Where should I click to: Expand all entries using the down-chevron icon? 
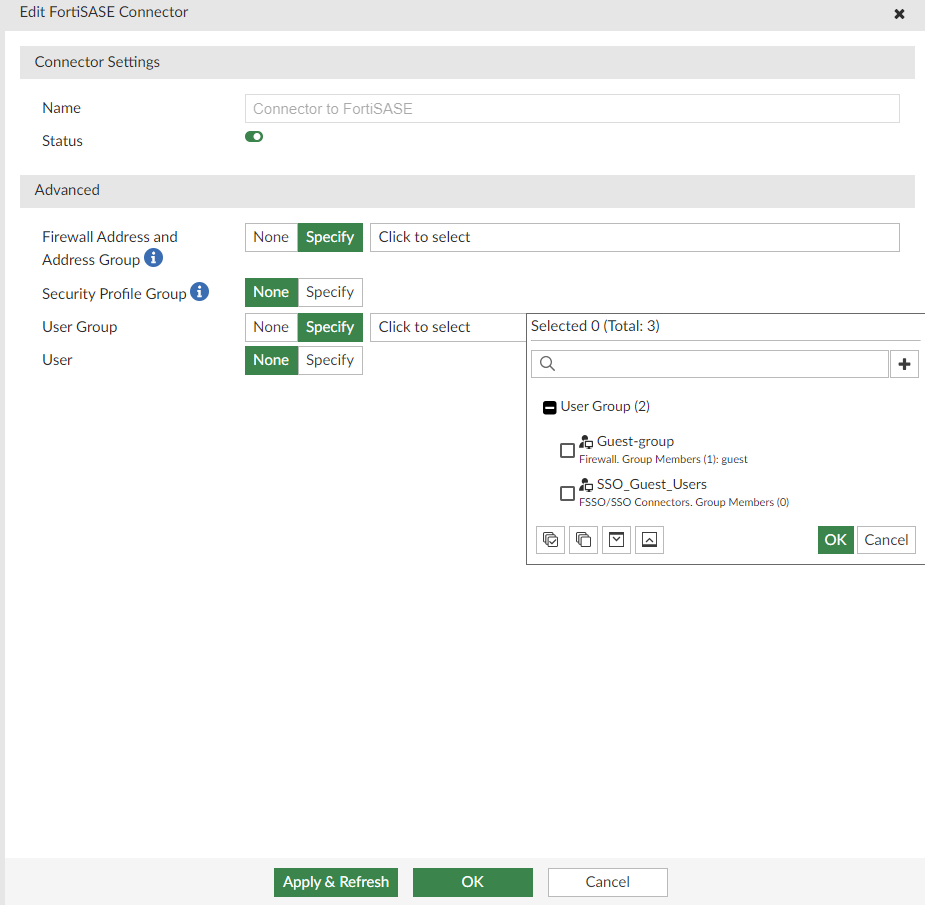616,539
